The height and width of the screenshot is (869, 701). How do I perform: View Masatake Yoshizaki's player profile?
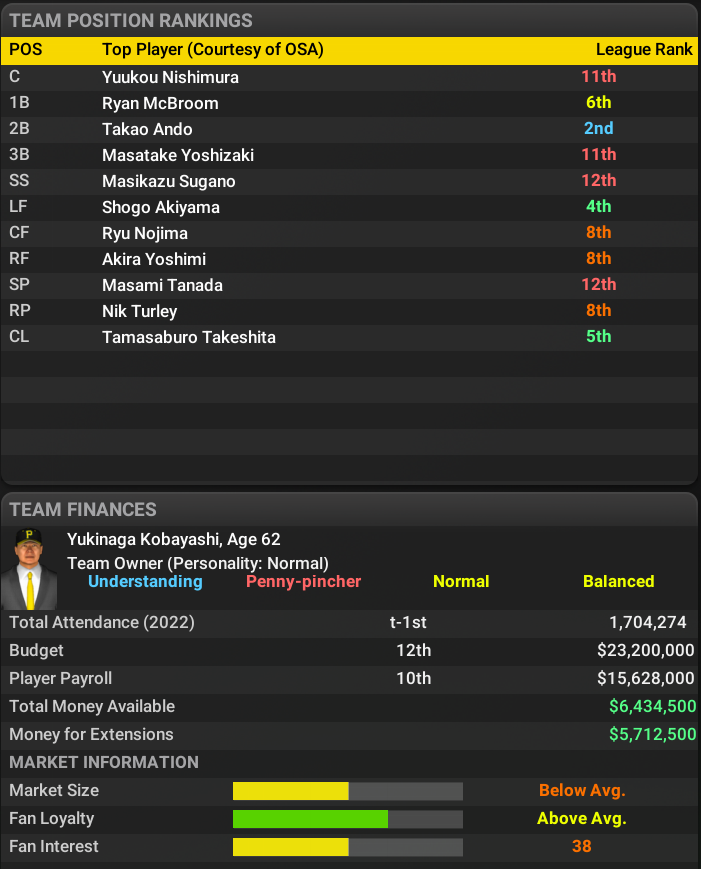(178, 155)
